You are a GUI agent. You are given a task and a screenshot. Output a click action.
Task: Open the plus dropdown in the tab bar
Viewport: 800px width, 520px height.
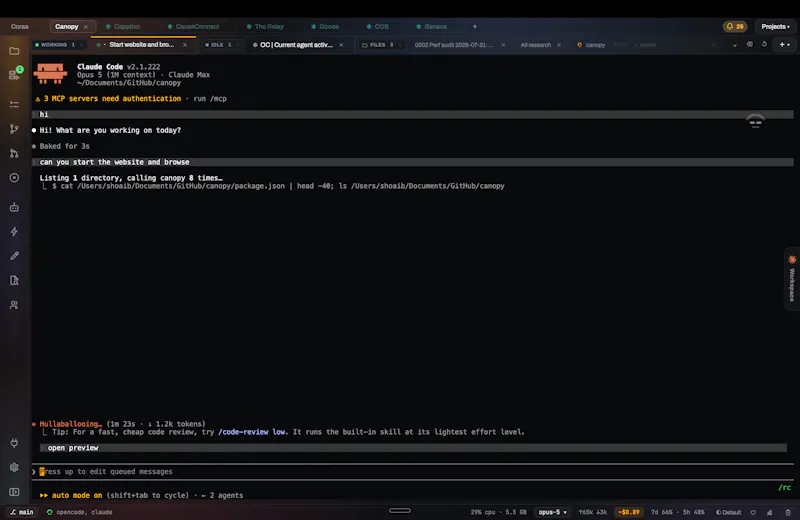coord(784,44)
